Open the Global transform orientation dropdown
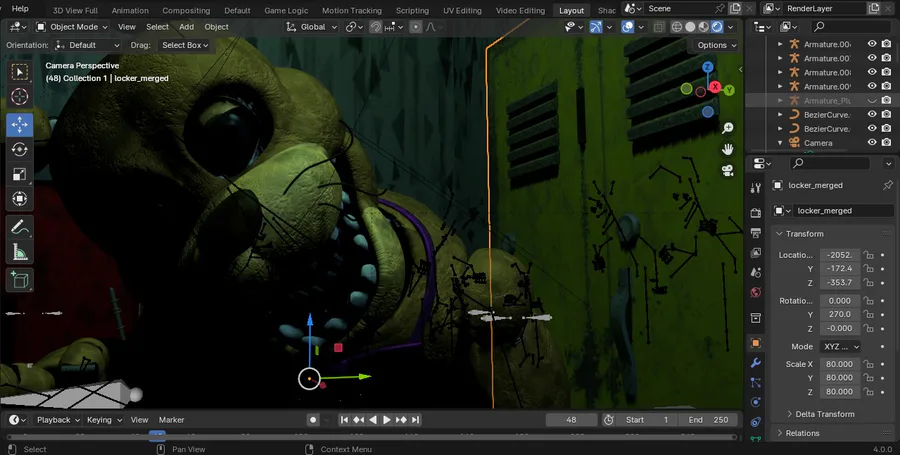This screenshot has height=455, width=900. pos(312,27)
